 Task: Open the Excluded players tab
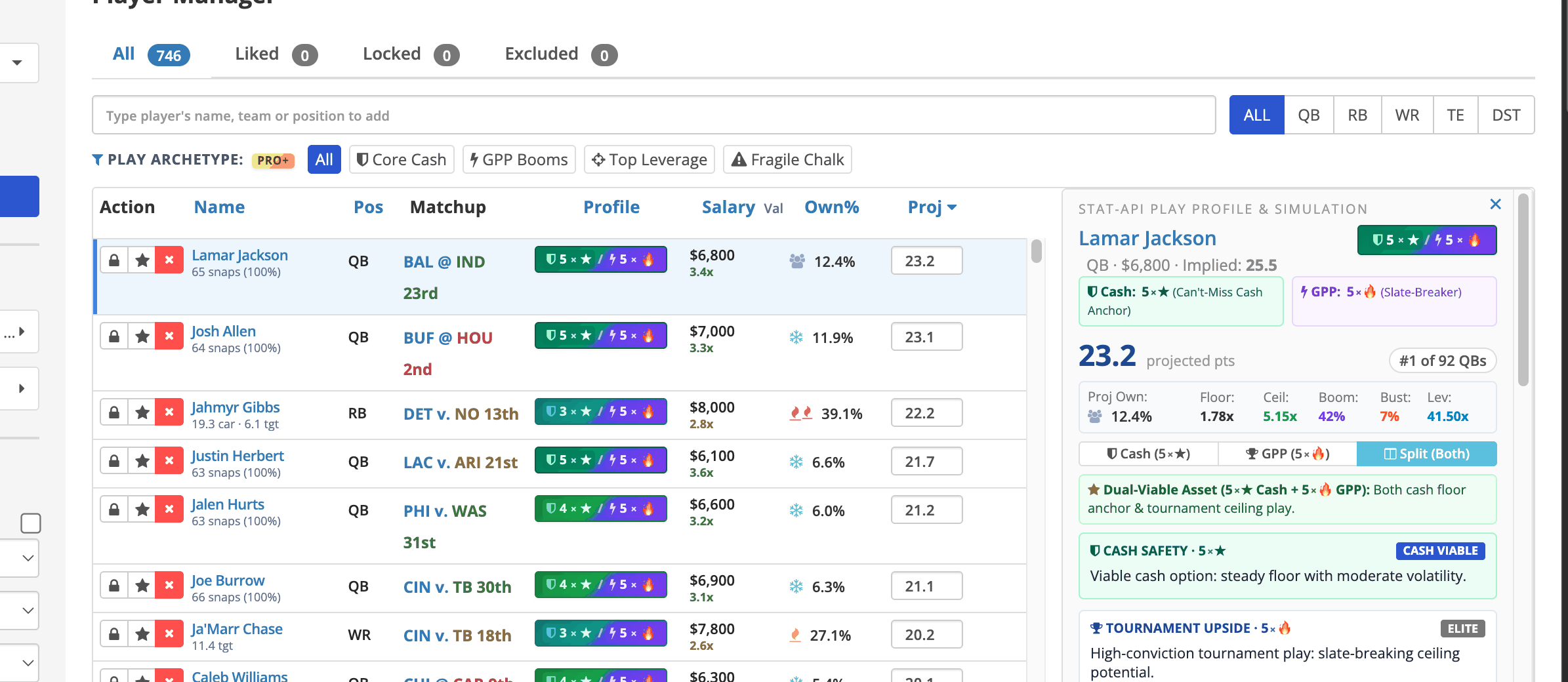click(x=561, y=54)
